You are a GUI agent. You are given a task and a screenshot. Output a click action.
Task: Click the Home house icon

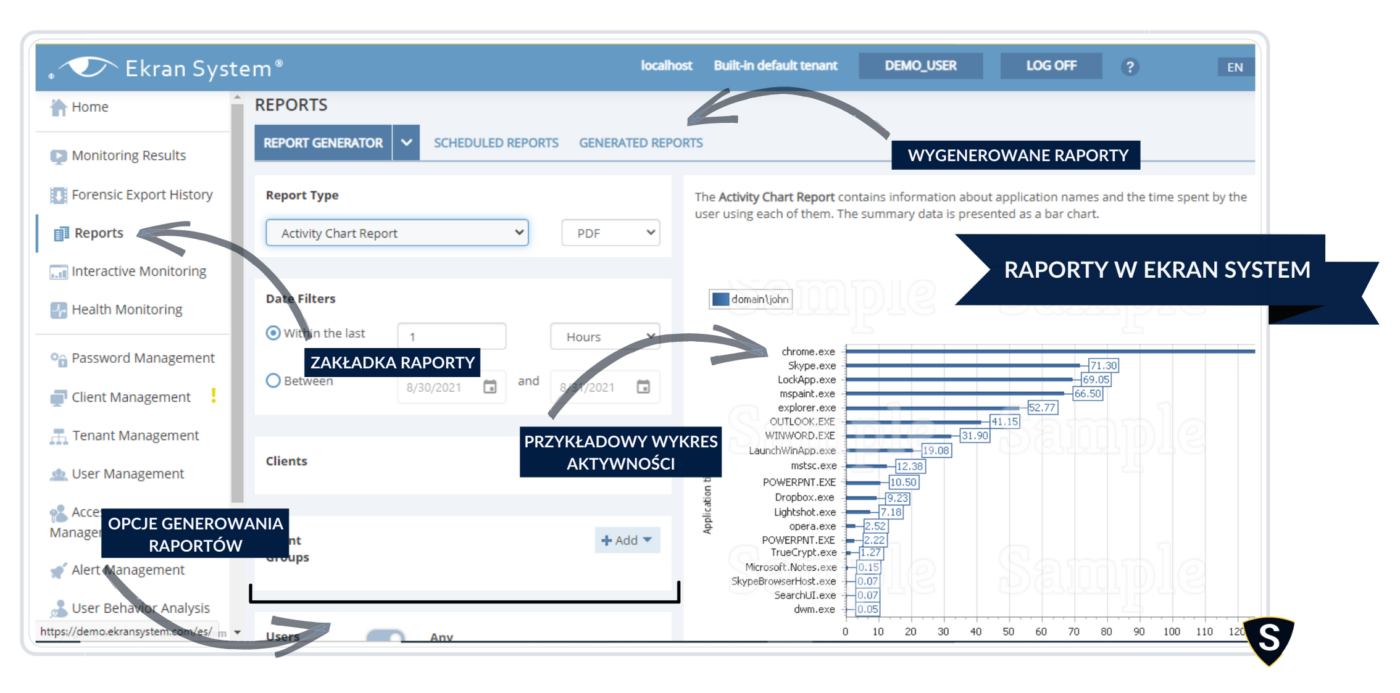(58, 107)
